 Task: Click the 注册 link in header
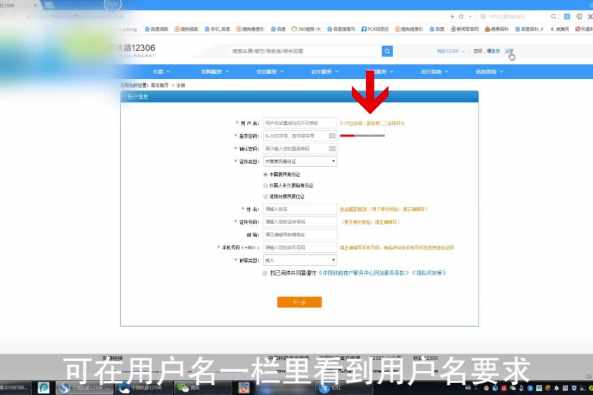(x=509, y=51)
